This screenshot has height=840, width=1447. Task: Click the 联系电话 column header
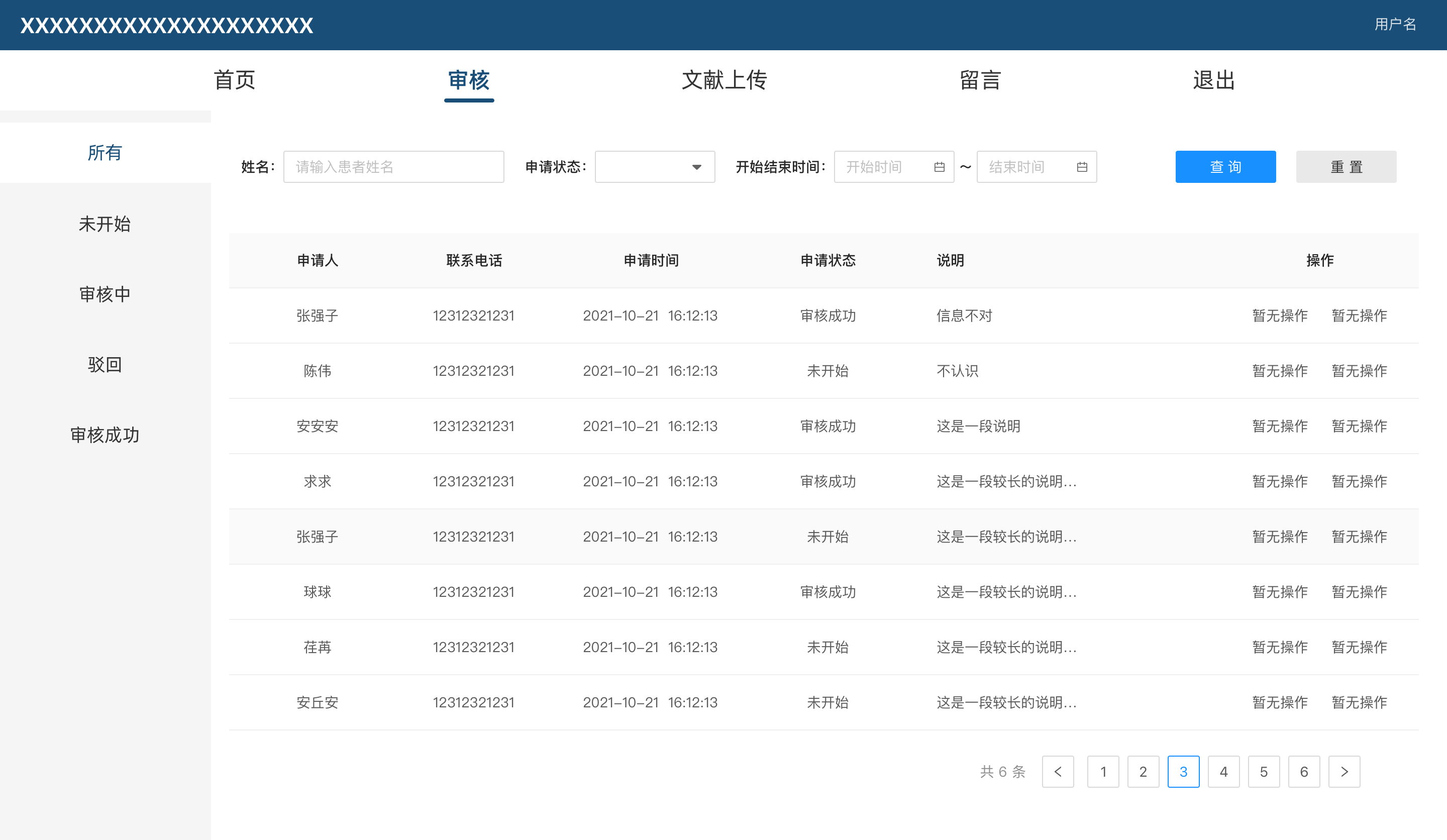[x=474, y=261]
